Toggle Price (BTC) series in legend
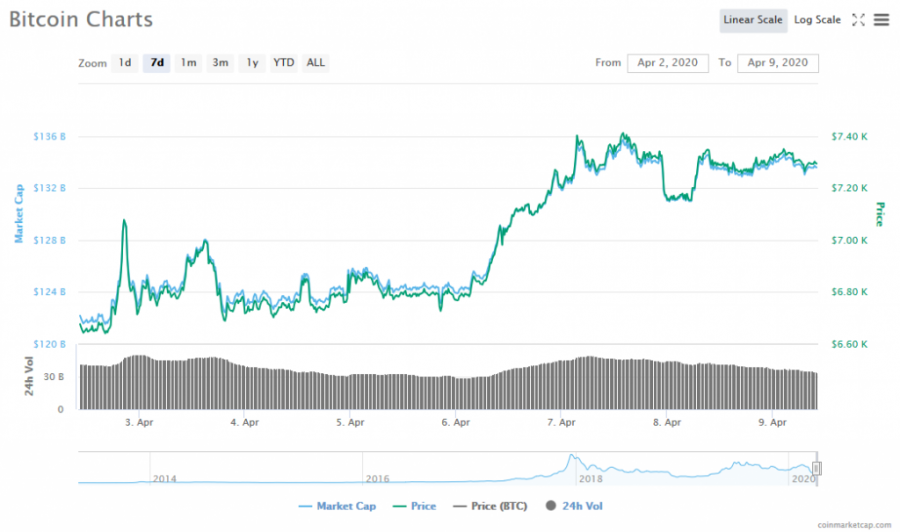This screenshot has height=532, width=900. point(490,506)
